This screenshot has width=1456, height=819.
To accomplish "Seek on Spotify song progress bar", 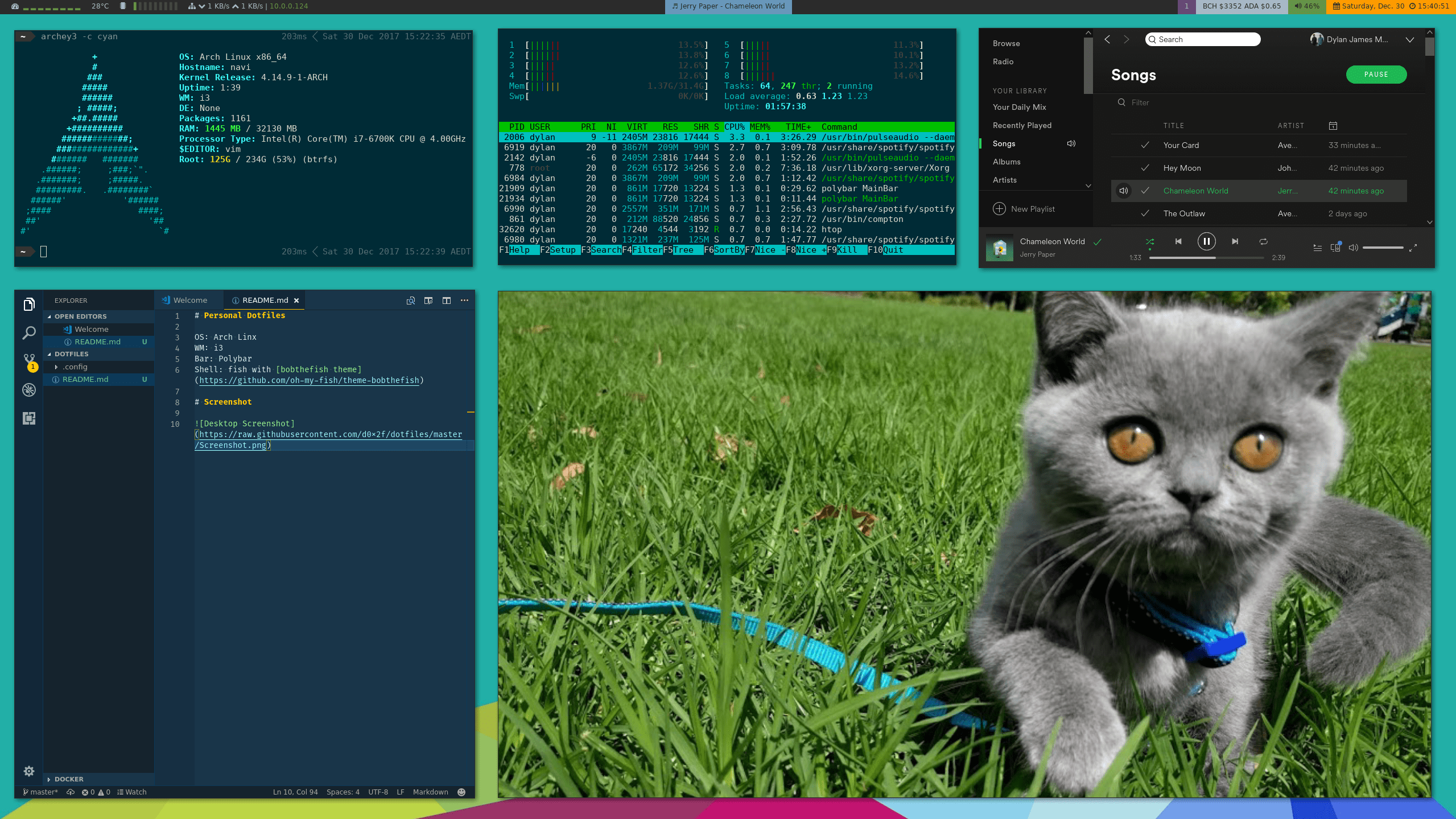I will click(x=1206, y=258).
